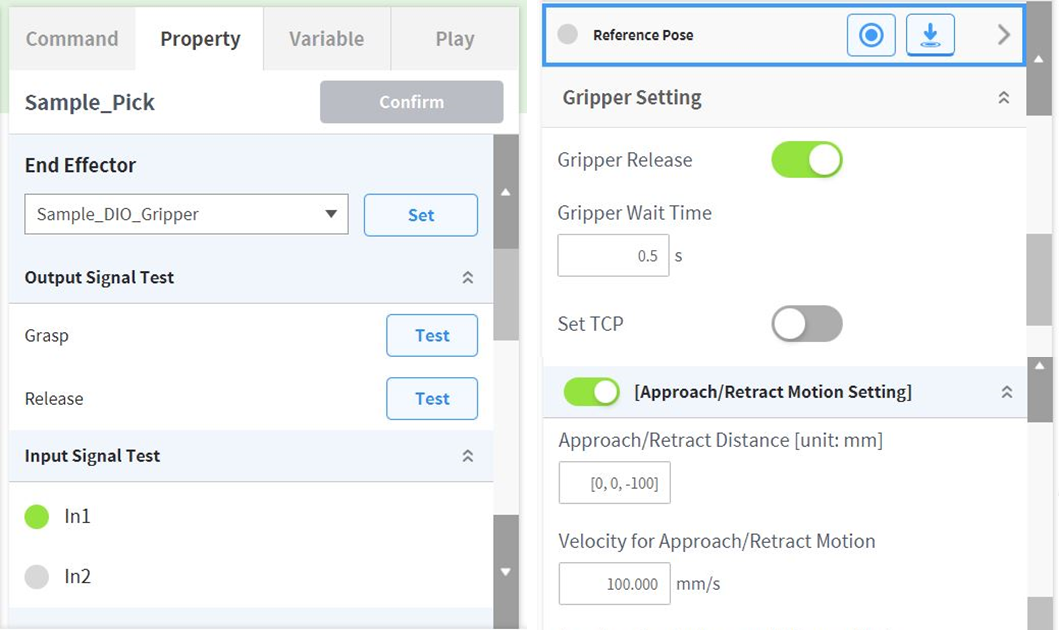The width and height of the screenshot is (1059, 630).
Task: Click the Gripper Wait Time input field
Action: point(613,256)
